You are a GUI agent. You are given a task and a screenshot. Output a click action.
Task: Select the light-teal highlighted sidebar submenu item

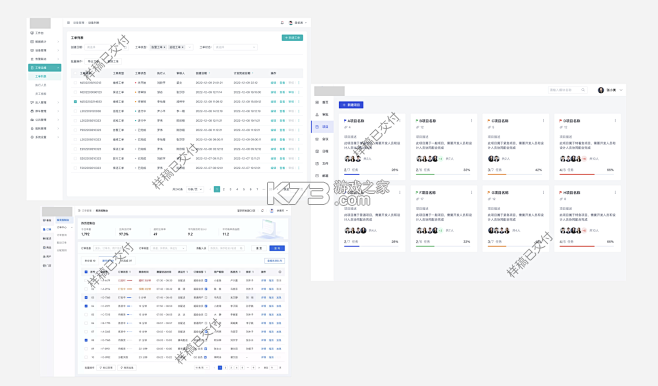(44, 76)
